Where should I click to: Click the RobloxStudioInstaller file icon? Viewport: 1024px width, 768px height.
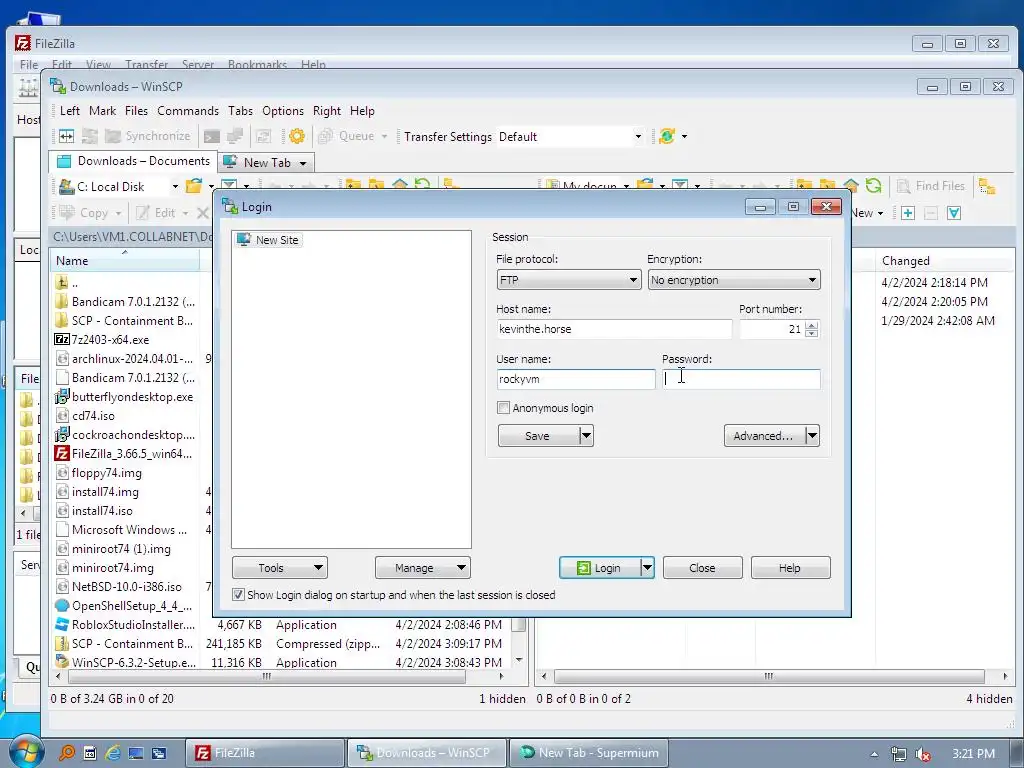pyautogui.click(x=62, y=624)
